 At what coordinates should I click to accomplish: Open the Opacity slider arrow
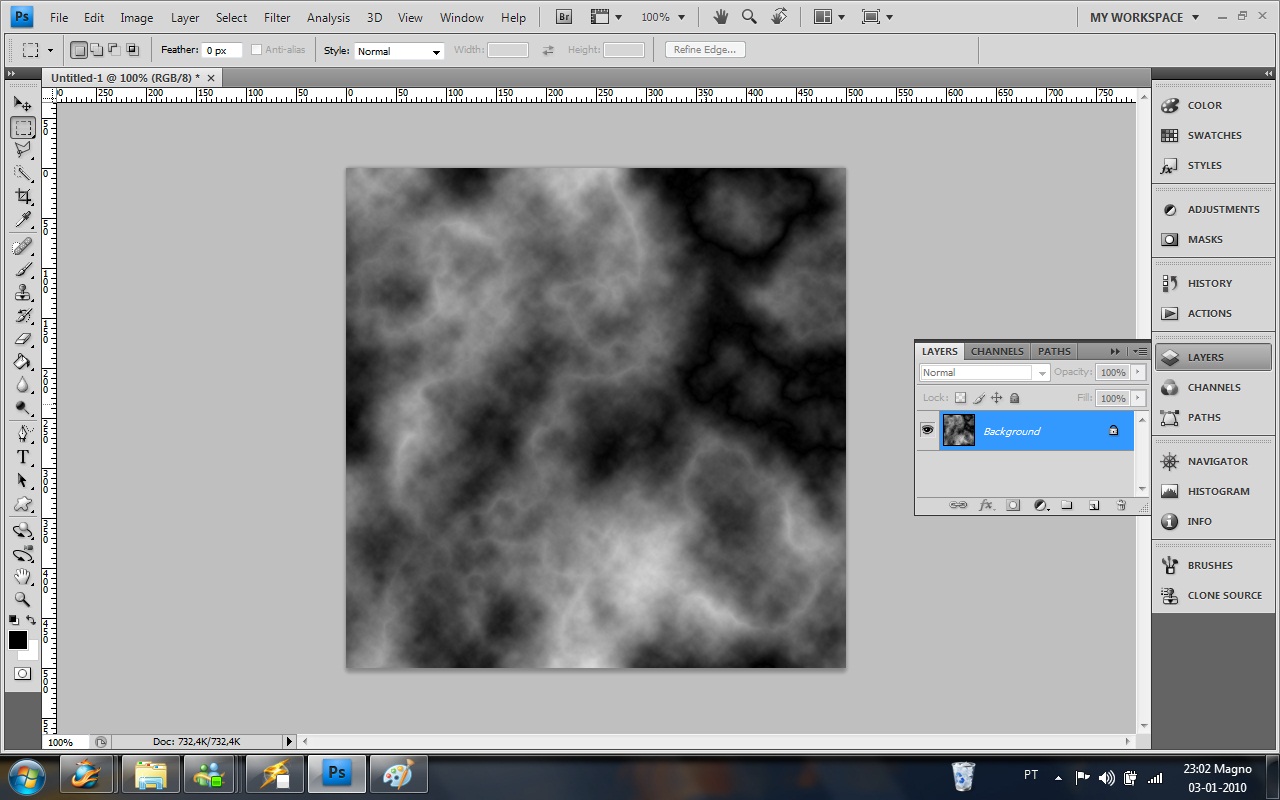click(x=1138, y=372)
